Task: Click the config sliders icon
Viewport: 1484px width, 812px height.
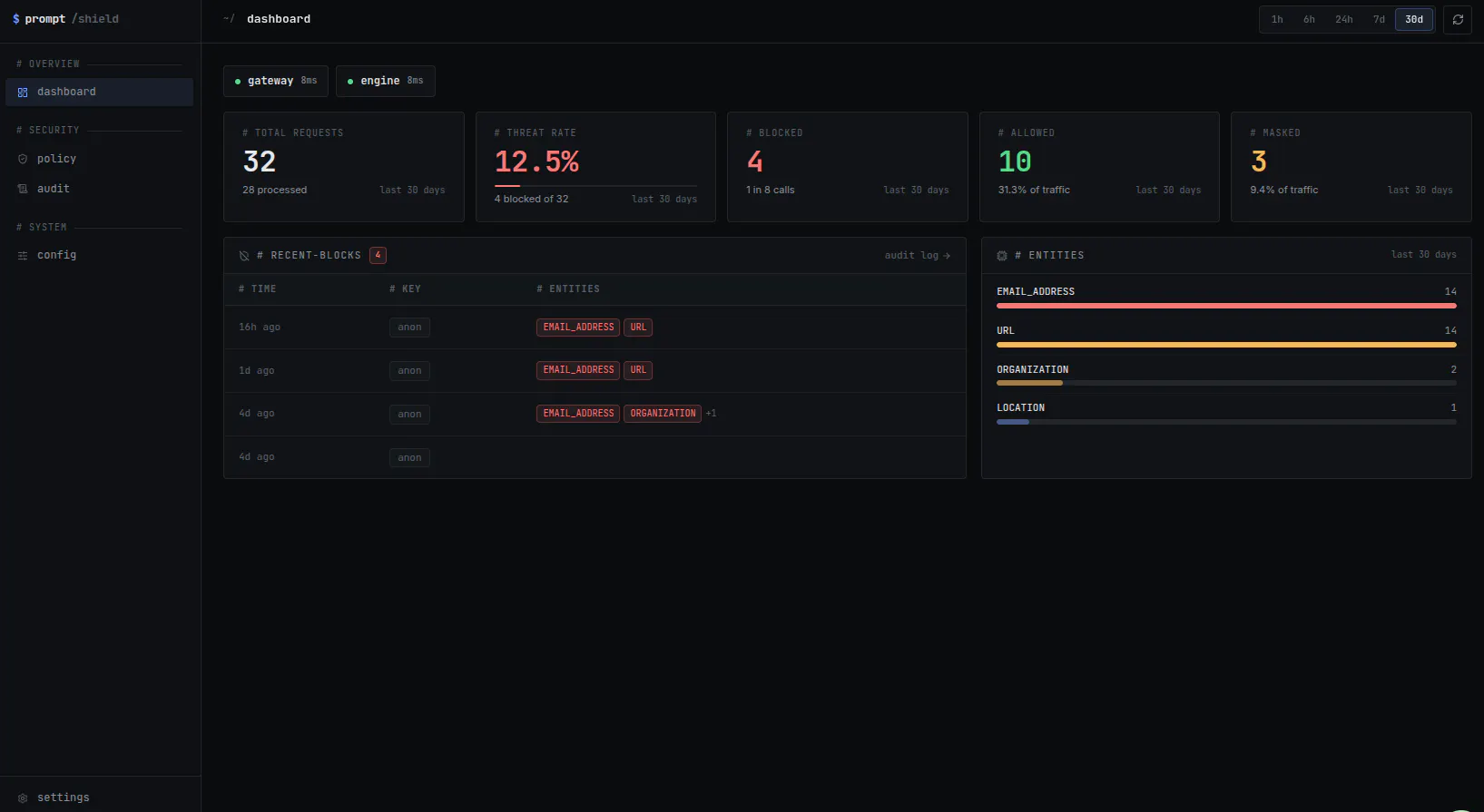Action: click(x=23, y=256)
